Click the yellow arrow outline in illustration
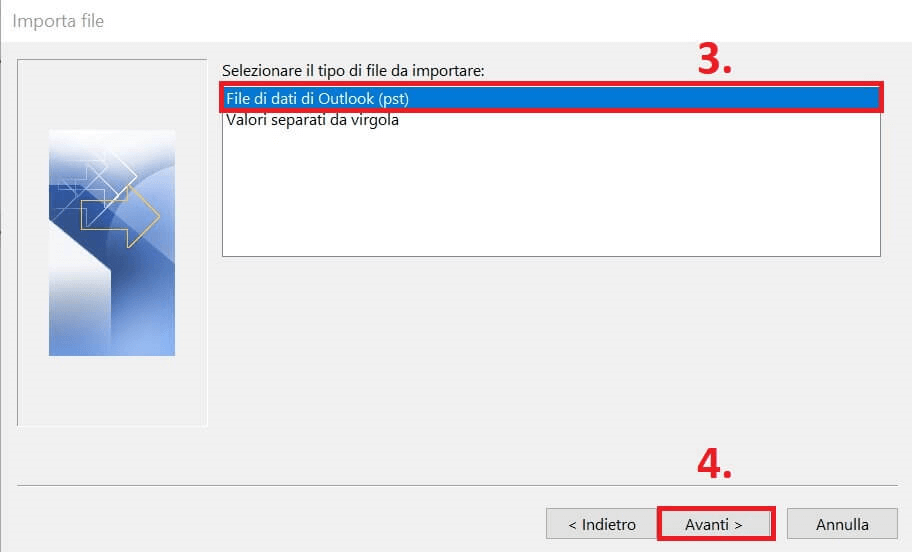Screen dimensions: 912x552 click(x=120, y=216)
